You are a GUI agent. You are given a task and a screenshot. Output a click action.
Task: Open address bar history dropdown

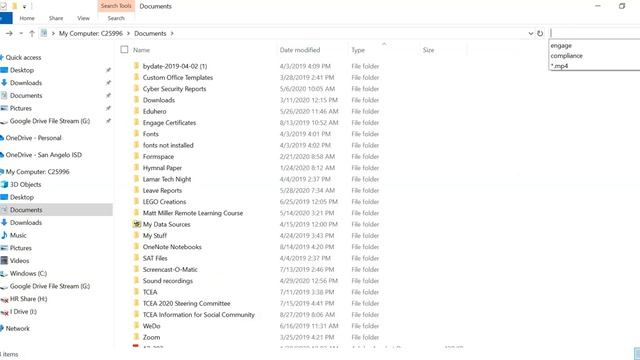531,33
